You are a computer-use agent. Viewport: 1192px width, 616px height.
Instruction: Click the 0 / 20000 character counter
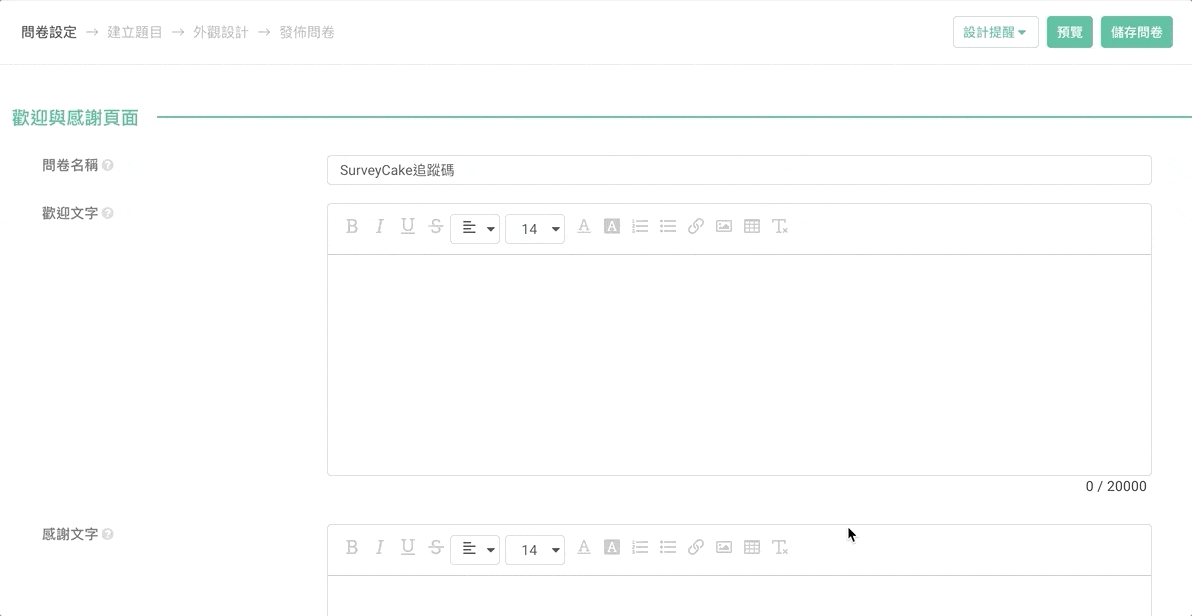(x=1116, y=487)
